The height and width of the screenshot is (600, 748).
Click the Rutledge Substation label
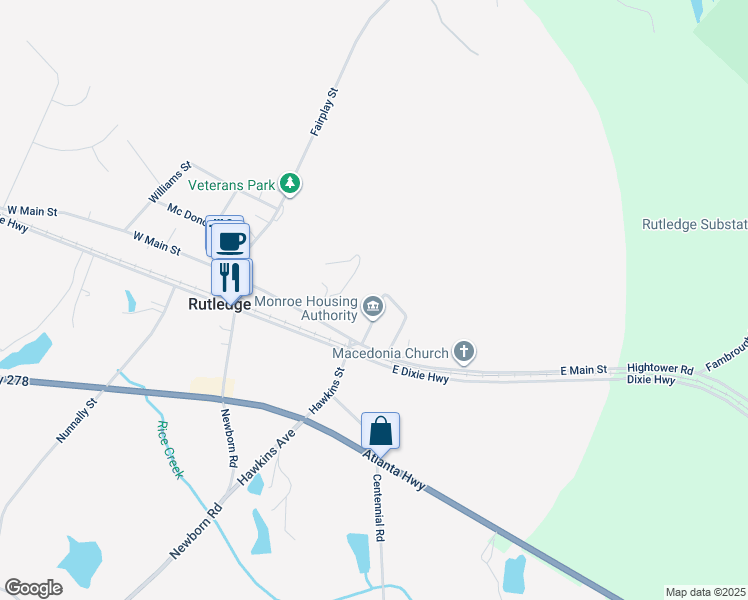click(695, 224)
